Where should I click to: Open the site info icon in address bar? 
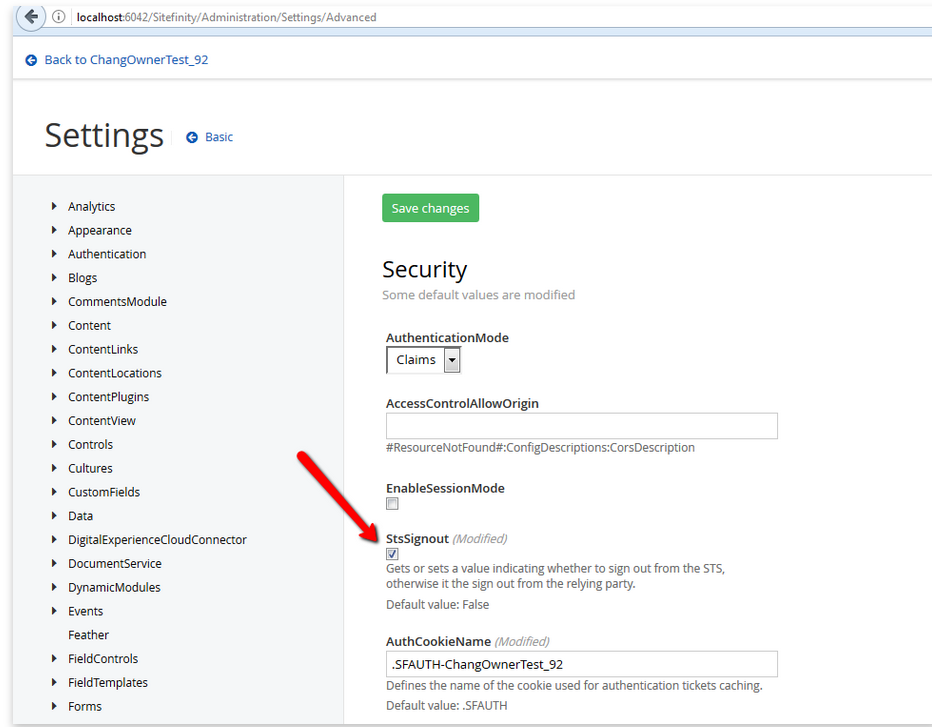click(x=58, y=17)
